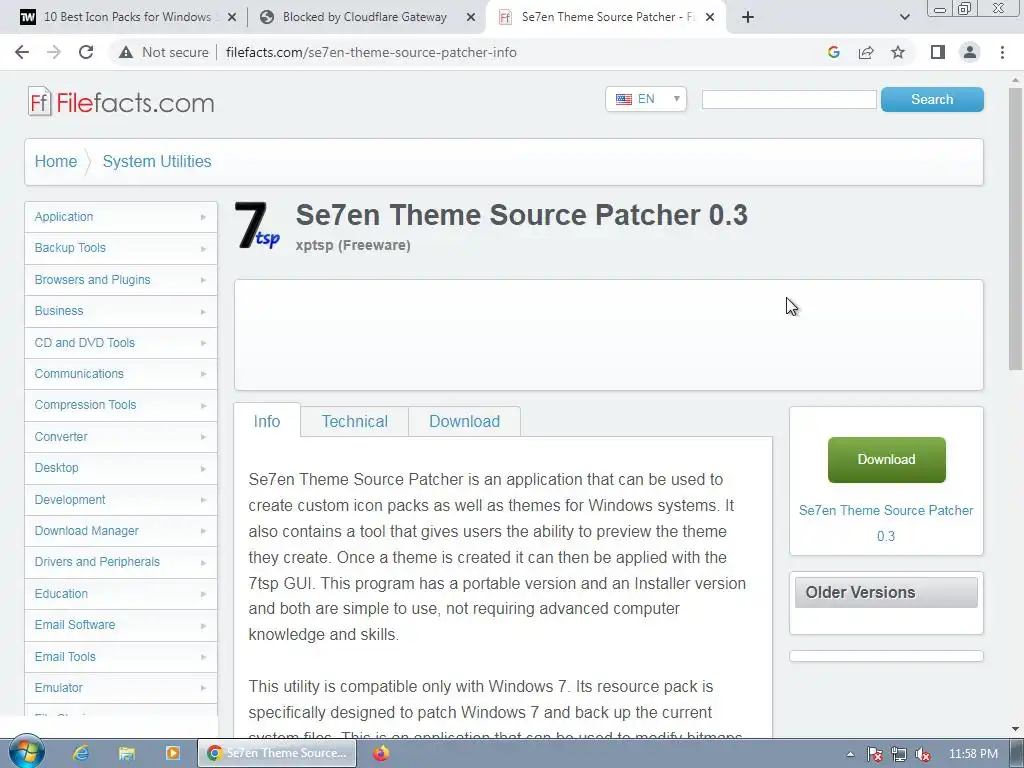Share this page via share icon
1024x768 pixels.
866,52
